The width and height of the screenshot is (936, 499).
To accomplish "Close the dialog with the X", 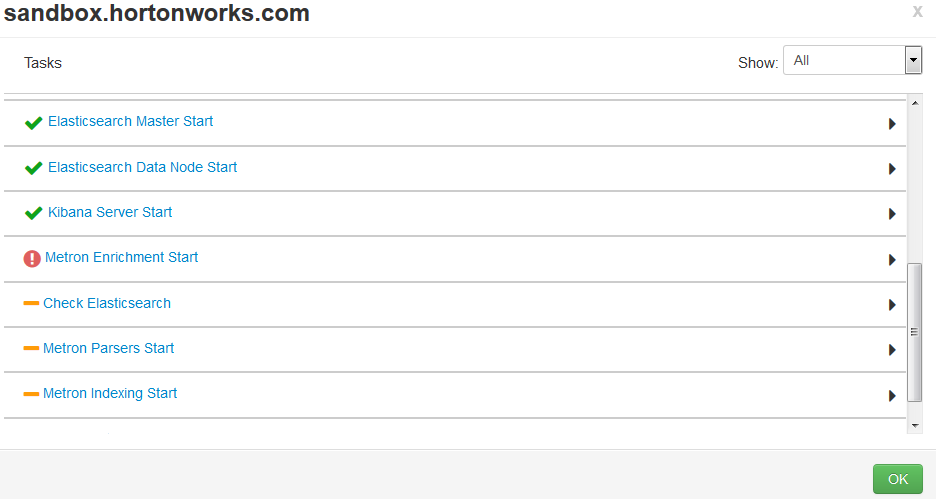I will [917, 12].
